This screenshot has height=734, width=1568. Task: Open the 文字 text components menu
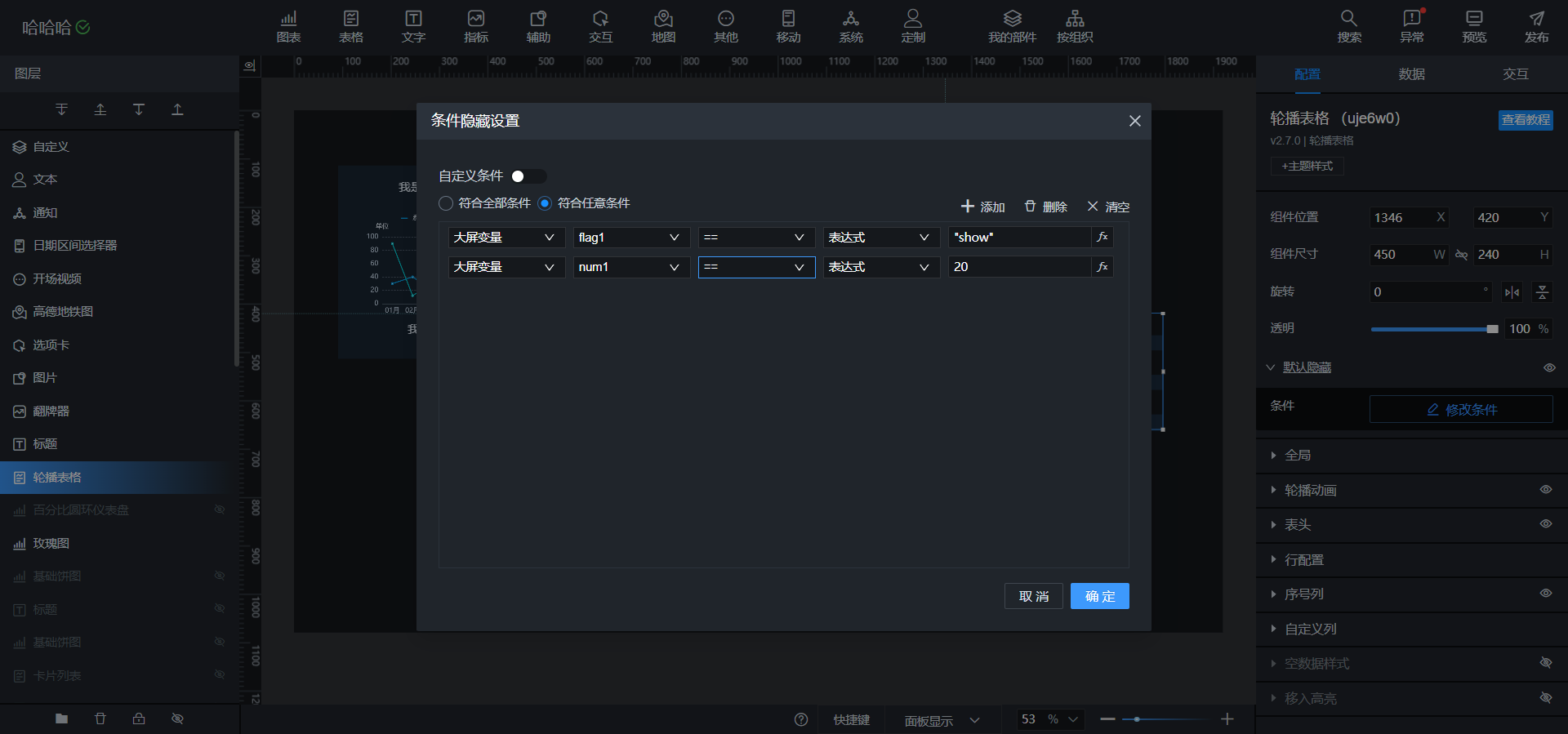pyautogui.click(x=413, y=27)
